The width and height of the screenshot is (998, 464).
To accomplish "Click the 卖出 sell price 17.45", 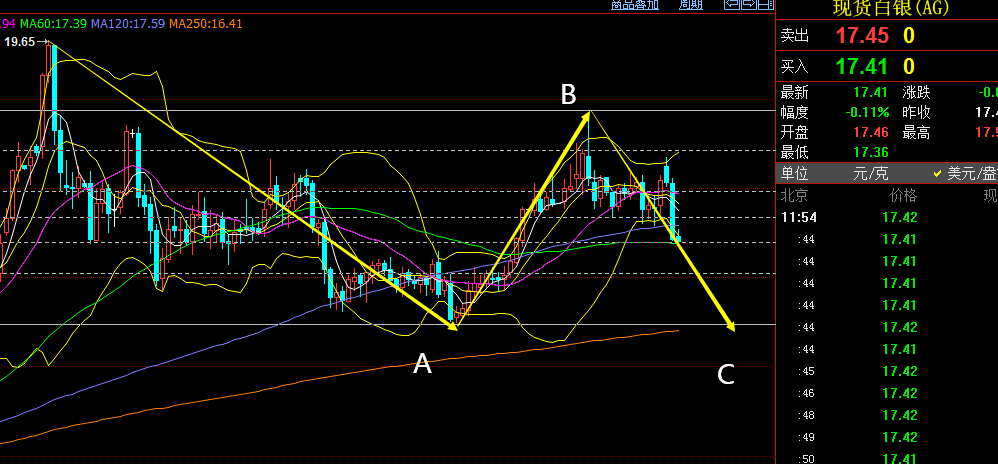I will pyautogui.click(x=862, y=36).
